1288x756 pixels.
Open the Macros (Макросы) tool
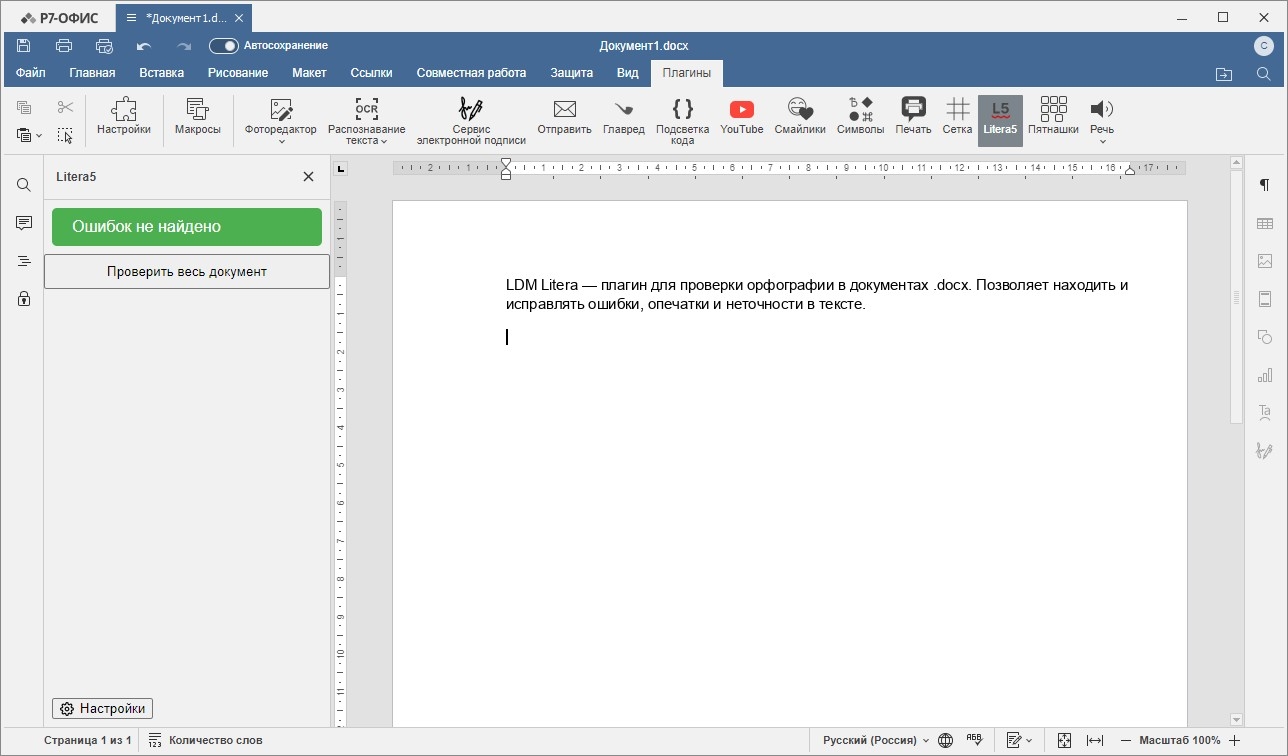(197, 117)
